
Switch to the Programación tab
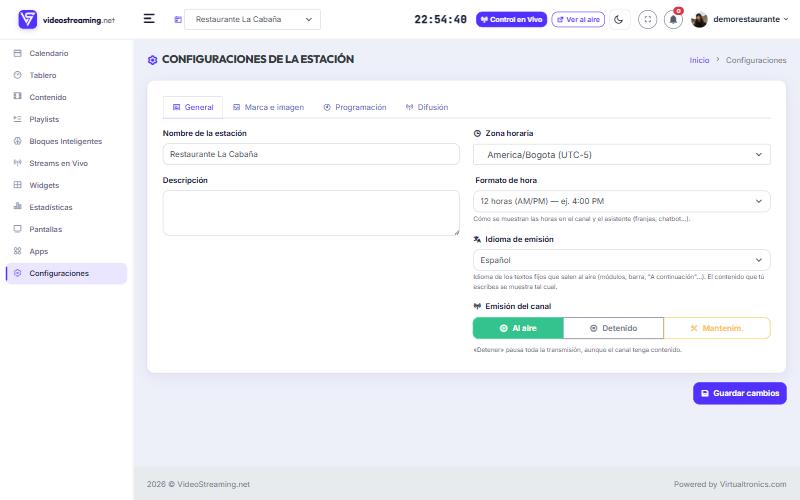(355, 107)
